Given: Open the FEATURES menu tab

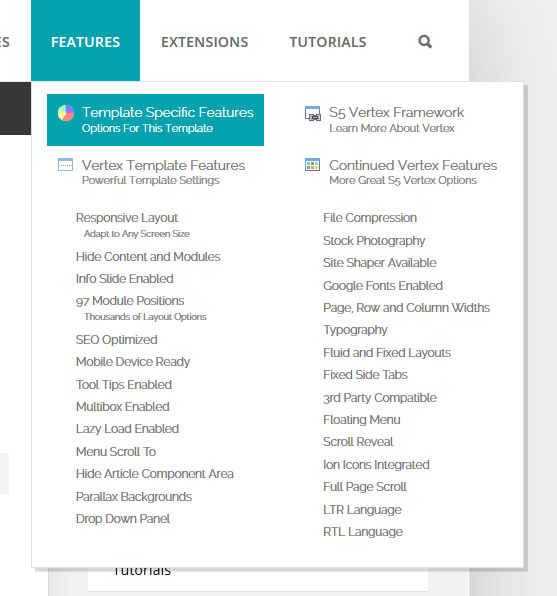Looking at the screenshot, I should (86, 41).
